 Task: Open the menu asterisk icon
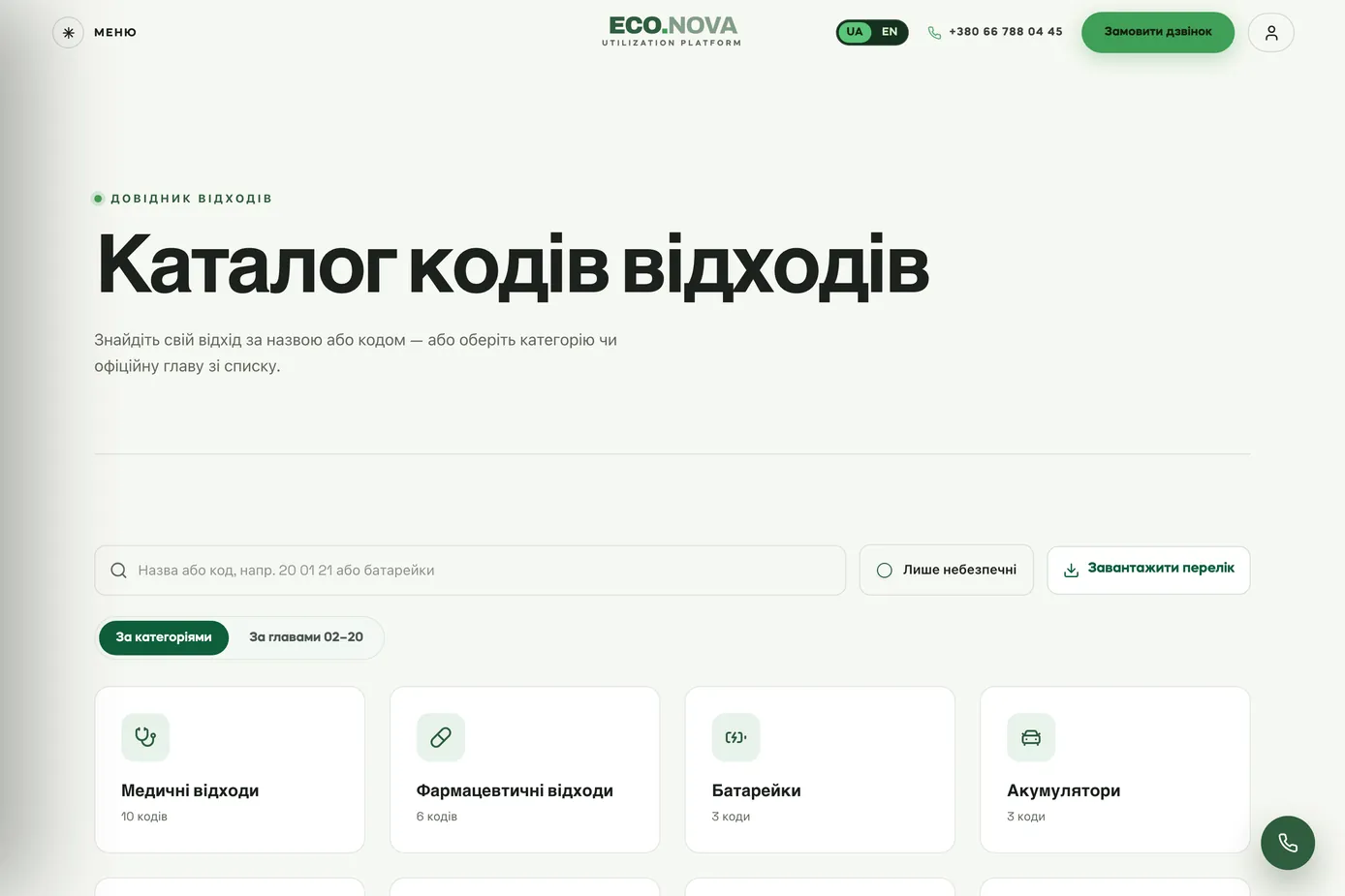68,32
